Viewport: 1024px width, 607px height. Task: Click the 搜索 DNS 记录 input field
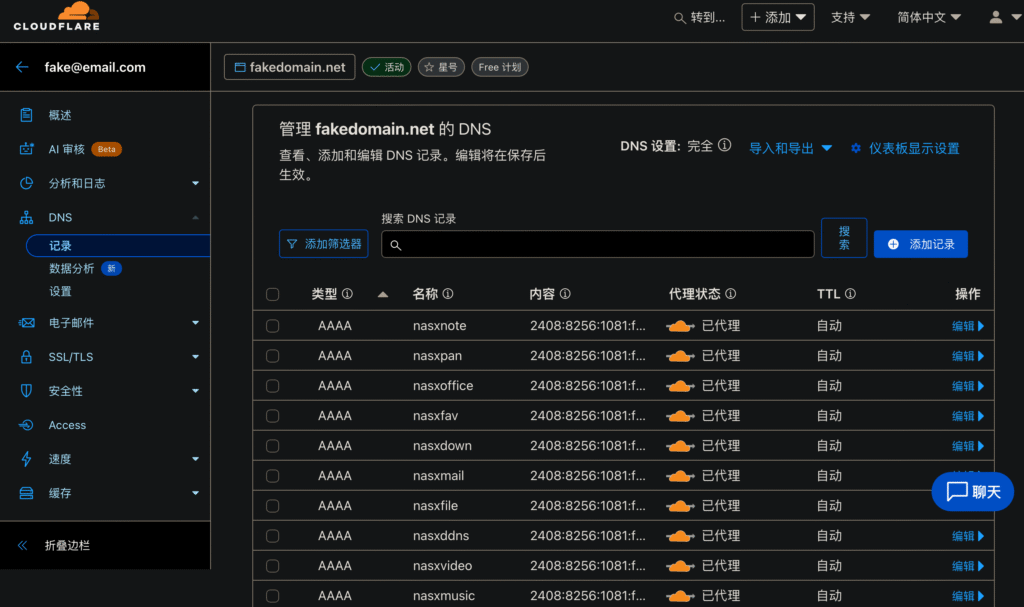point(598,244)
